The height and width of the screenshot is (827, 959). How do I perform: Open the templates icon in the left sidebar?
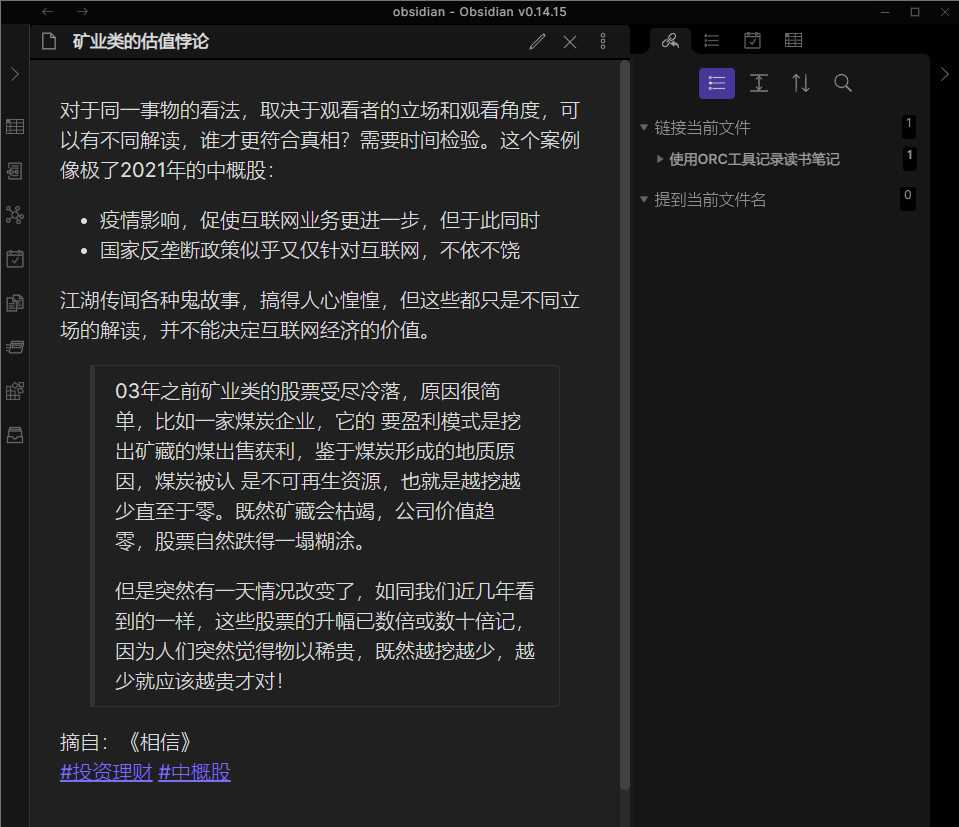coord(14,302)
